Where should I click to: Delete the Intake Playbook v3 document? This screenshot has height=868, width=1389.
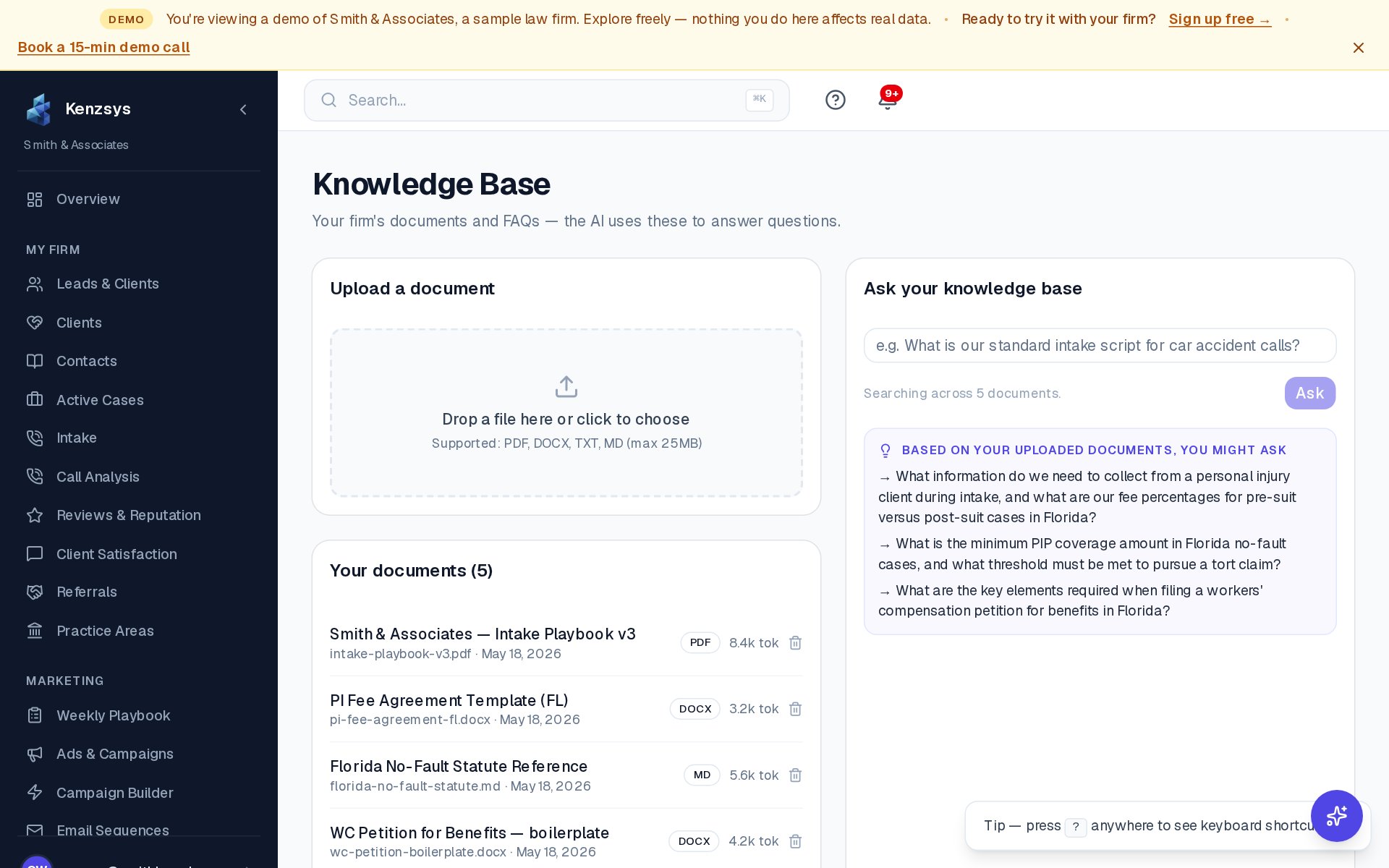click(795, 643)
